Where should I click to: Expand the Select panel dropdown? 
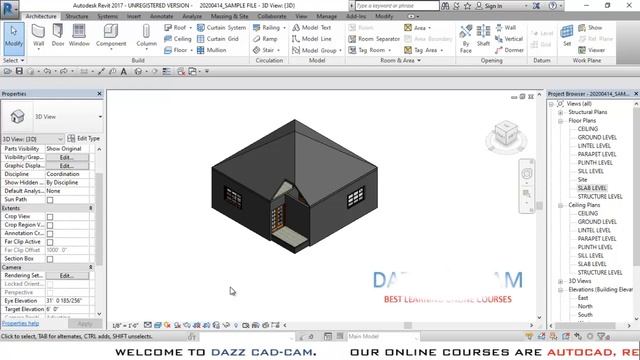click(13, 60)
